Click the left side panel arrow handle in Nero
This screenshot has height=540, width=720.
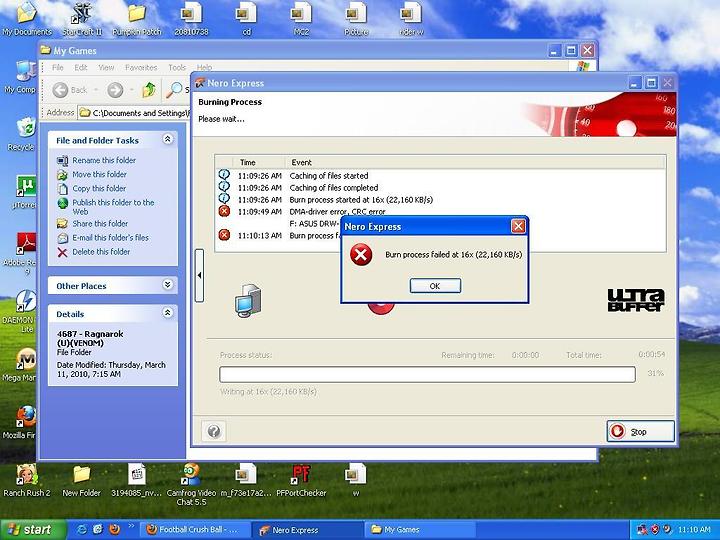[x=199, y=275]
